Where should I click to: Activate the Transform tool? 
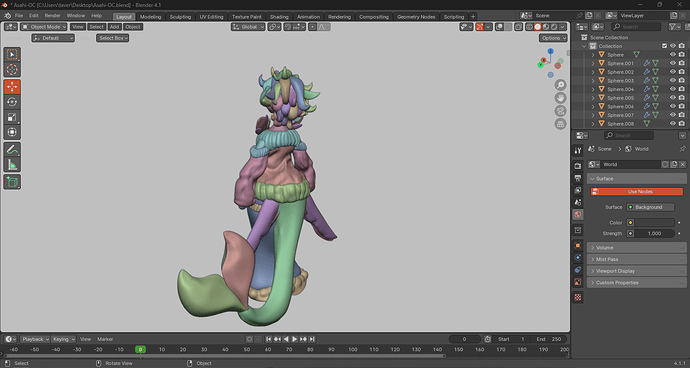point(12,132)
